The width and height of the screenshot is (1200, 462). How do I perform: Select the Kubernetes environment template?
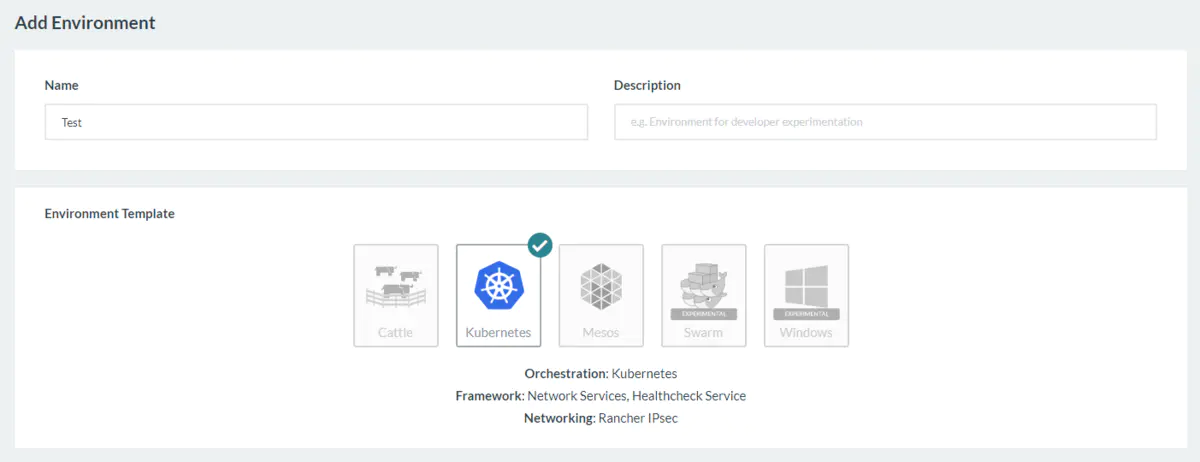tap(498, 296)
